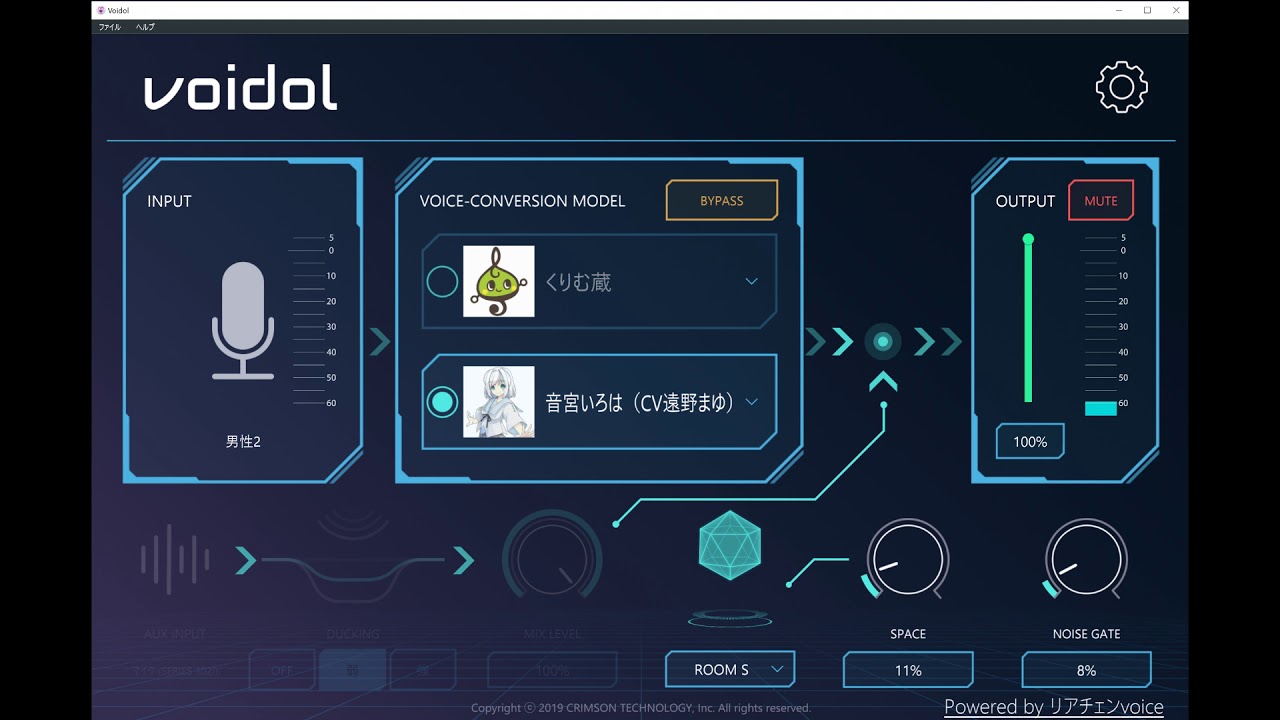Click the MIX LEVEL 100% value field
The width and height of the screenshot is (1280, 720).
click(x=552, y=670)
